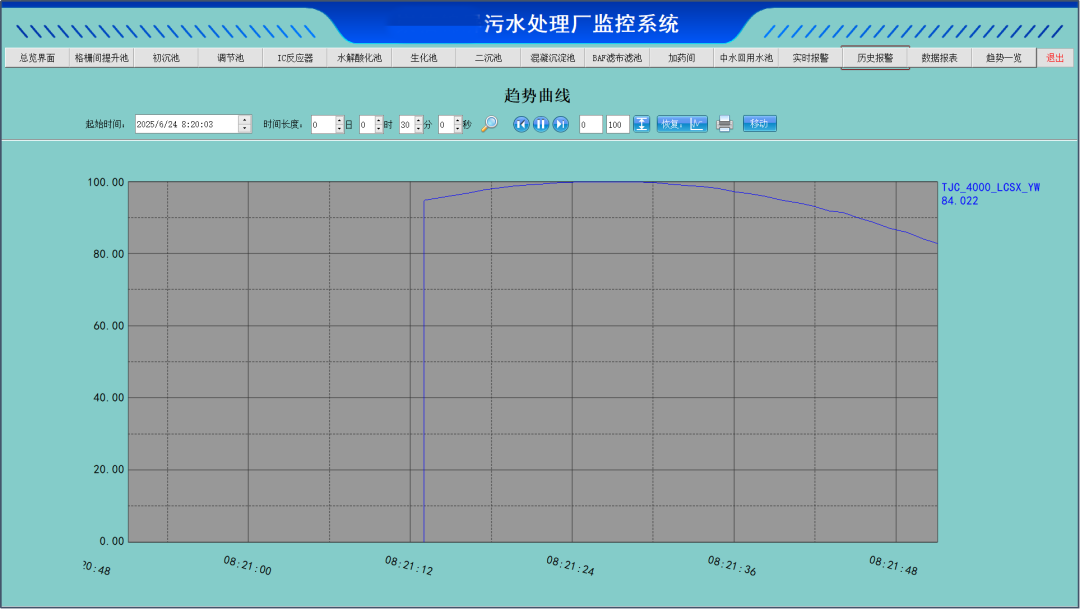1080x609 pixels.
Task: Click the upper range field showing 100
Action: click(x=617, y=124)
